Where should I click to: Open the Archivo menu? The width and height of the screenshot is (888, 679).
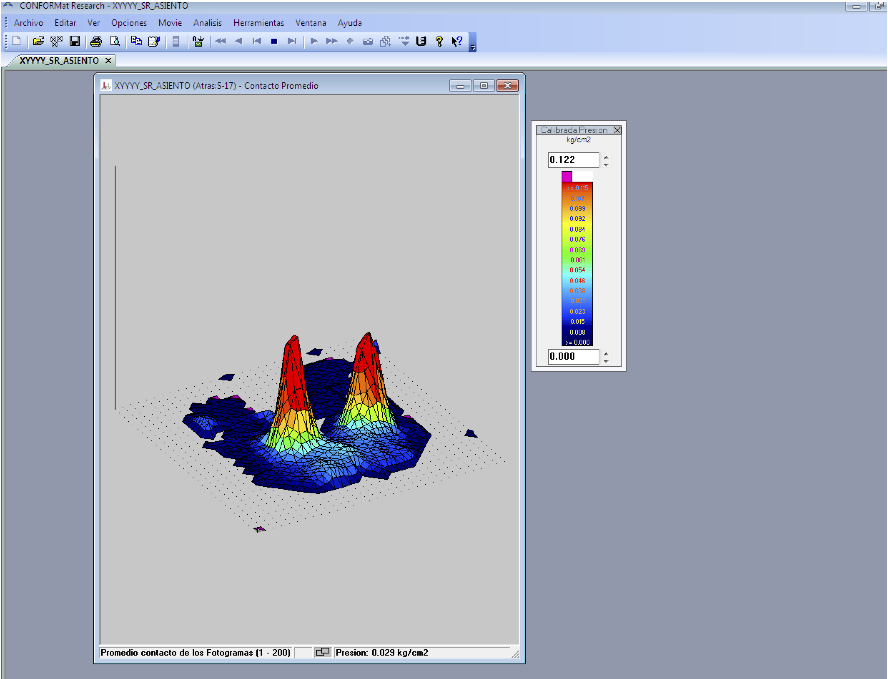[x=28, y=22]
